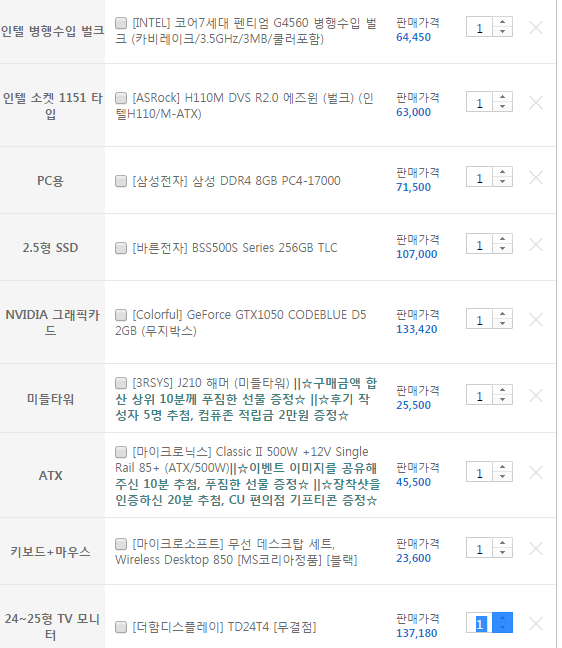Delete the BSS500S 256GB SSD row
Image resolution: width=562 pixels, height=648 pixels.
point(536,245)
